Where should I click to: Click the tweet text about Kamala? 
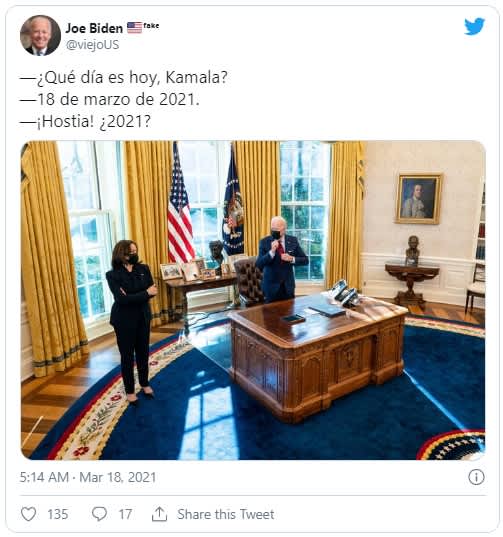coord(124,99)
